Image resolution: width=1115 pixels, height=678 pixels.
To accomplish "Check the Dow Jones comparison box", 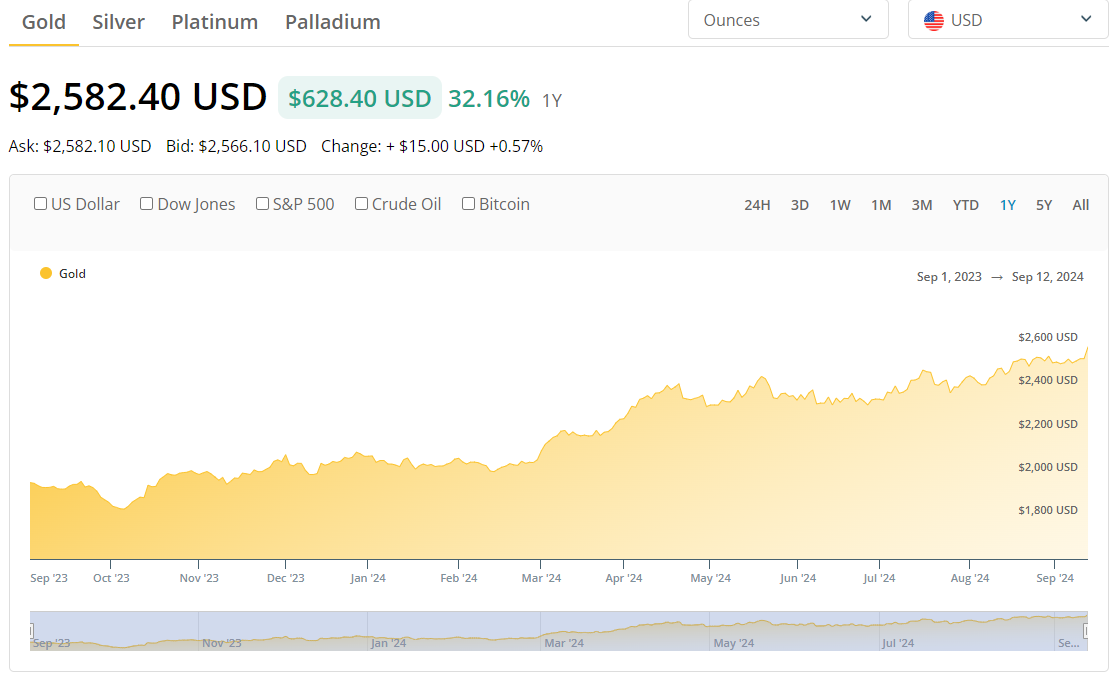I will point(146,204).
